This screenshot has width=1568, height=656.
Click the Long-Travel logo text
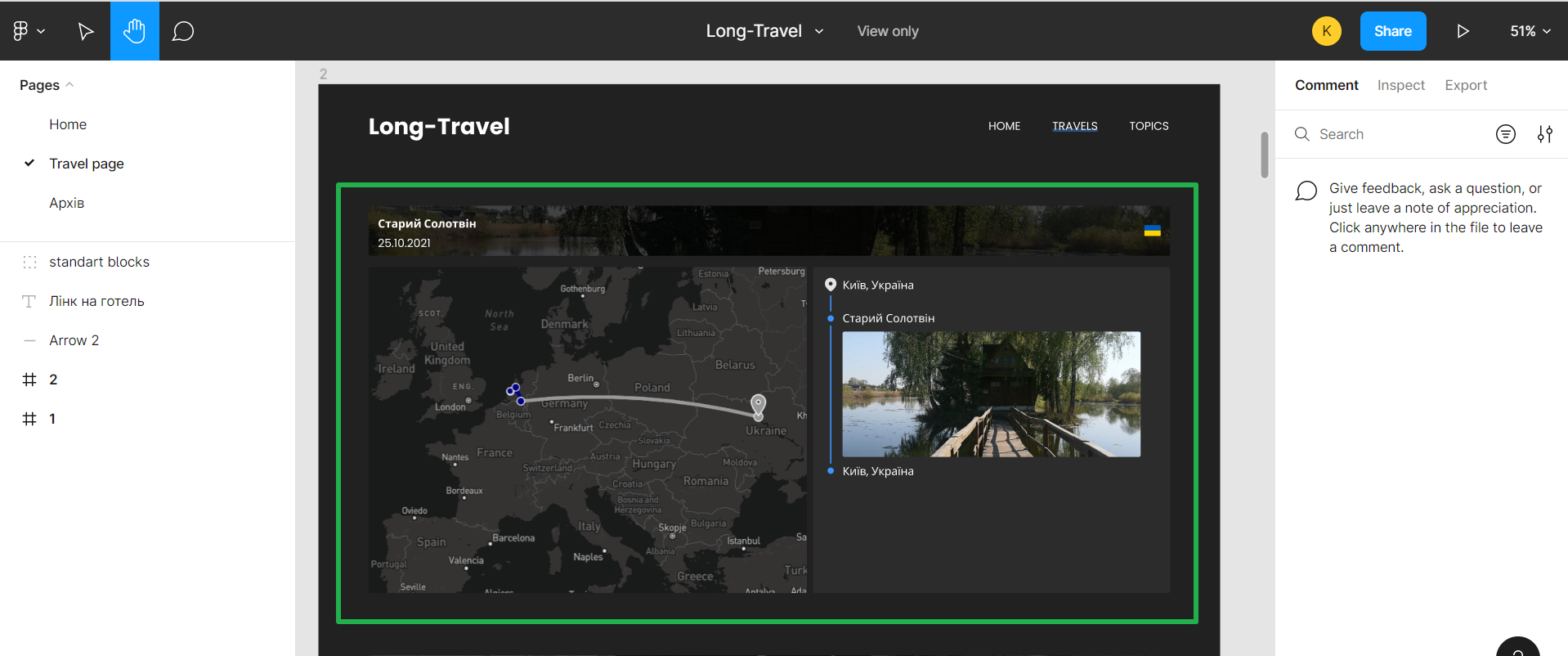(439, 126)
